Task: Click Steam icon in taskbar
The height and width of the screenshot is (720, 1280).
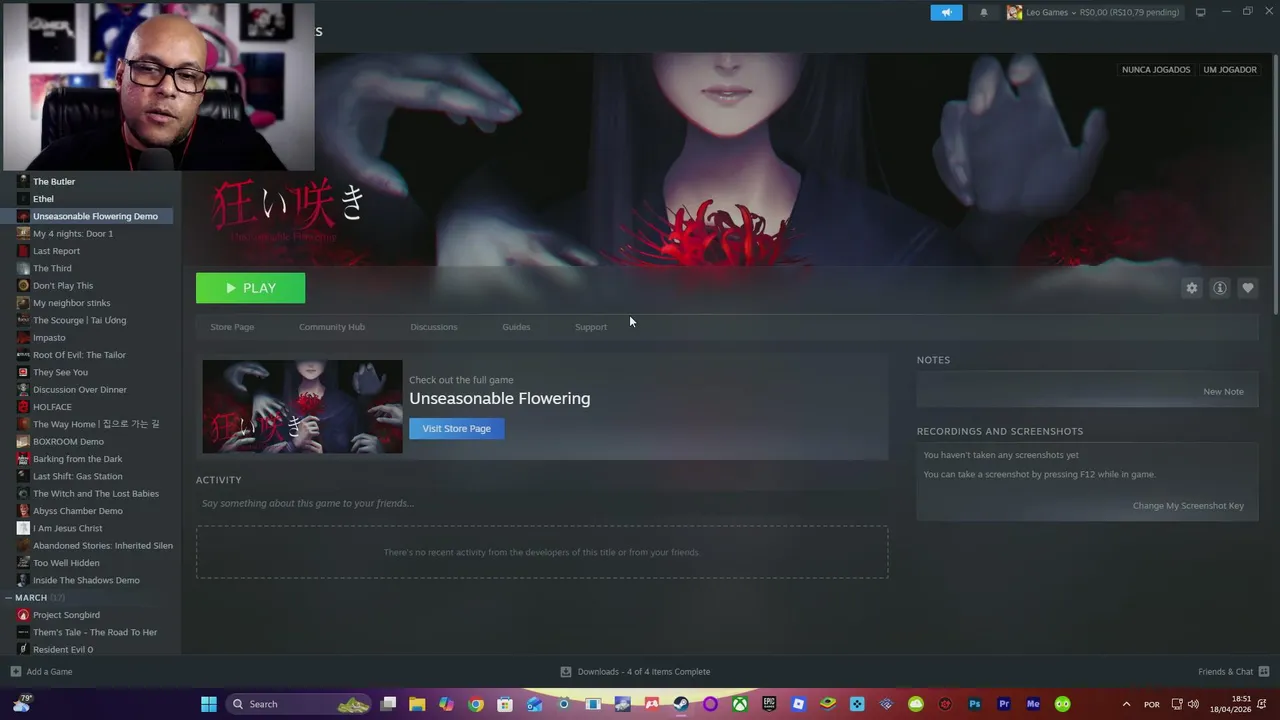Action: coord(681,704)
